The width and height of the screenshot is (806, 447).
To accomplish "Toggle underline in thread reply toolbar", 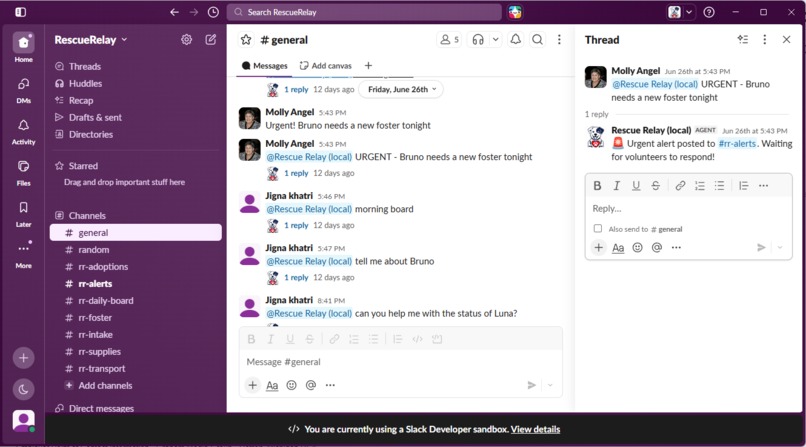I will 636,186.
